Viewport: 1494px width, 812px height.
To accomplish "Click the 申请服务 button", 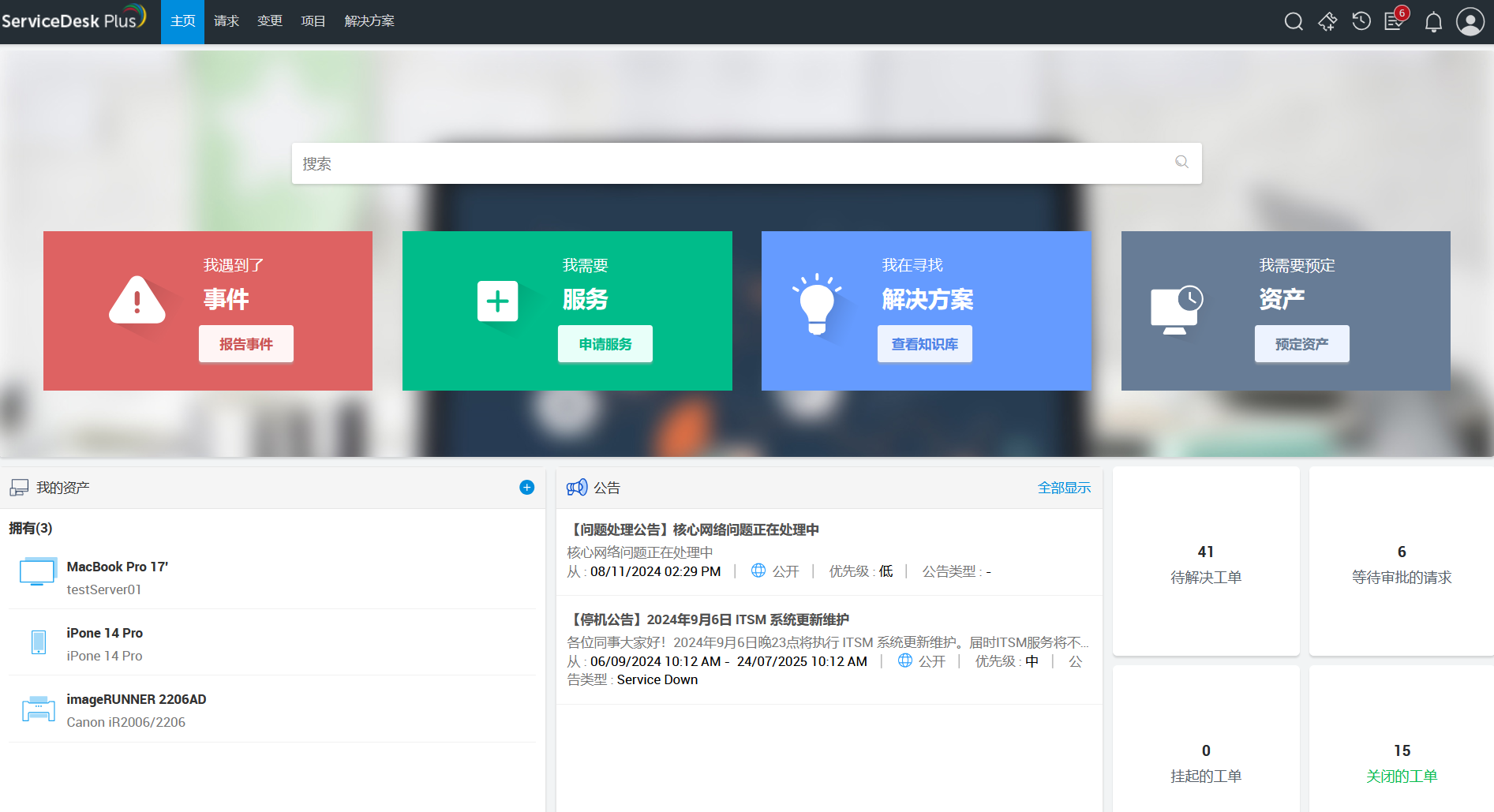I will [x=605, y=344].
